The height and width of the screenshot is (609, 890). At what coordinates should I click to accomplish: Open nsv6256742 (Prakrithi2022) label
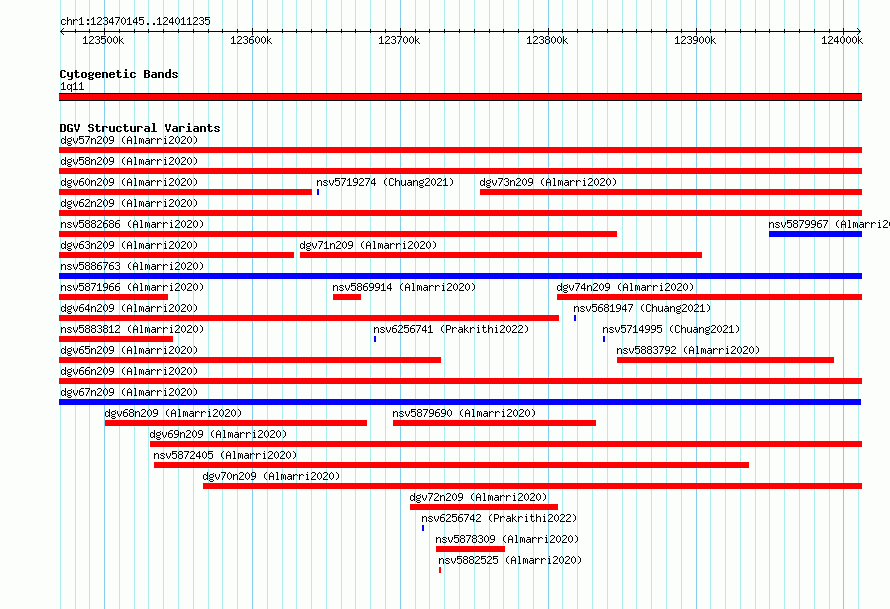tap(499, 518)
